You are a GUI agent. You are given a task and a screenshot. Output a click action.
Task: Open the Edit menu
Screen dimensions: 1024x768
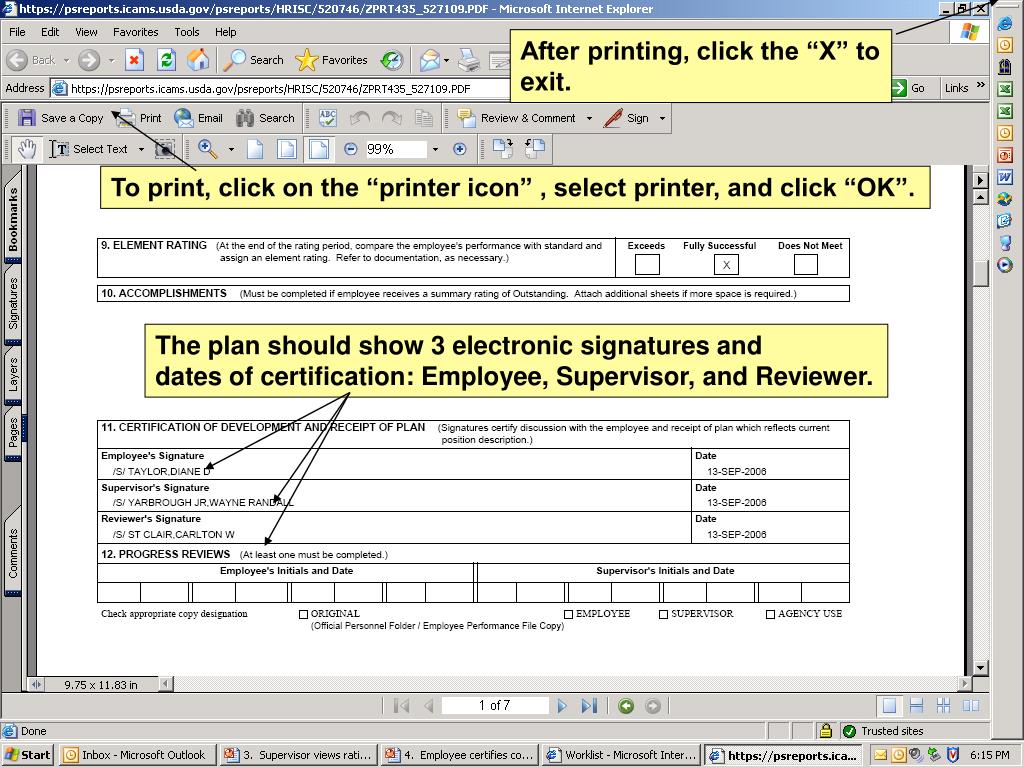point(50,32)
